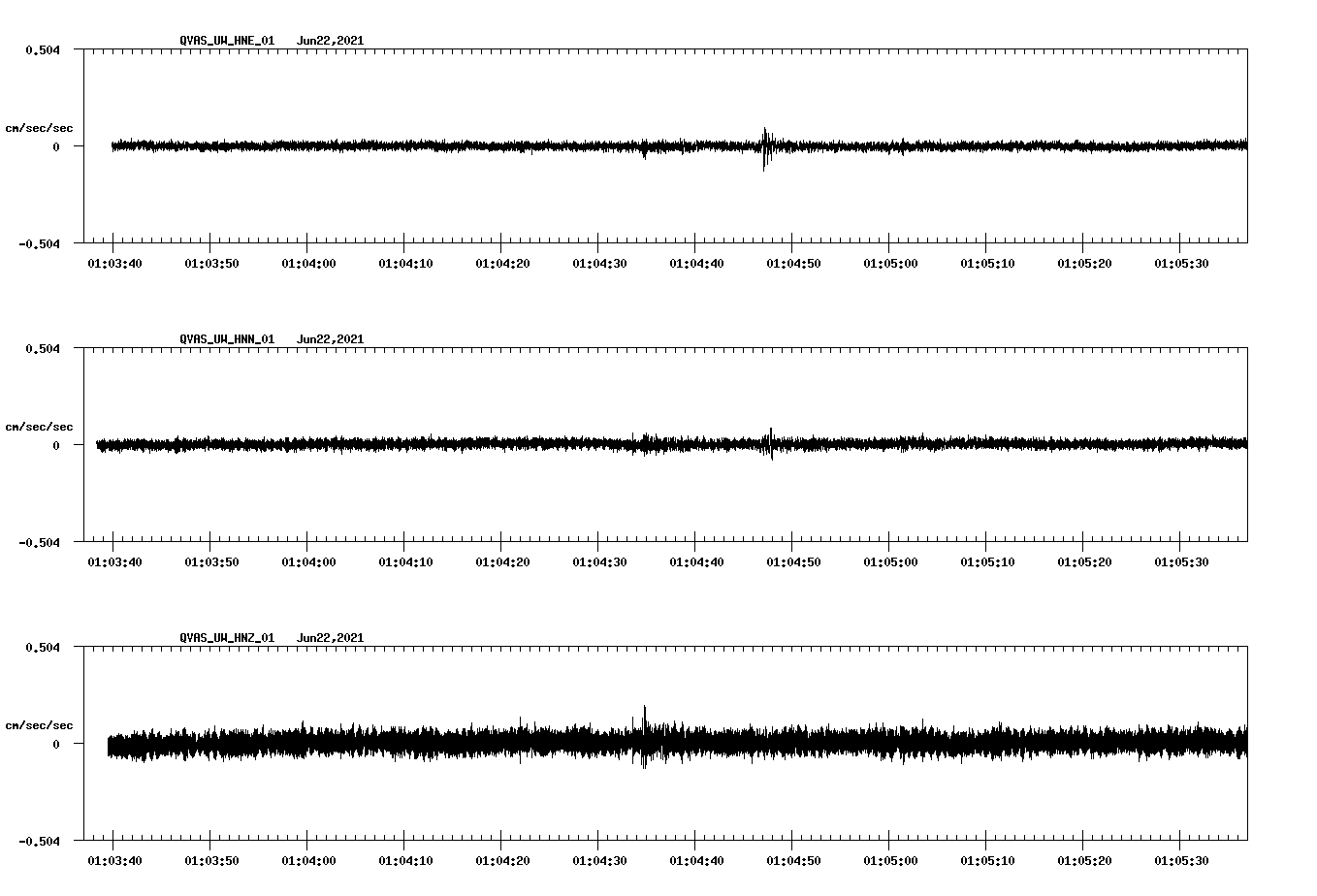Select time label 01:04:10 under HNE plot

coord(405,264)
